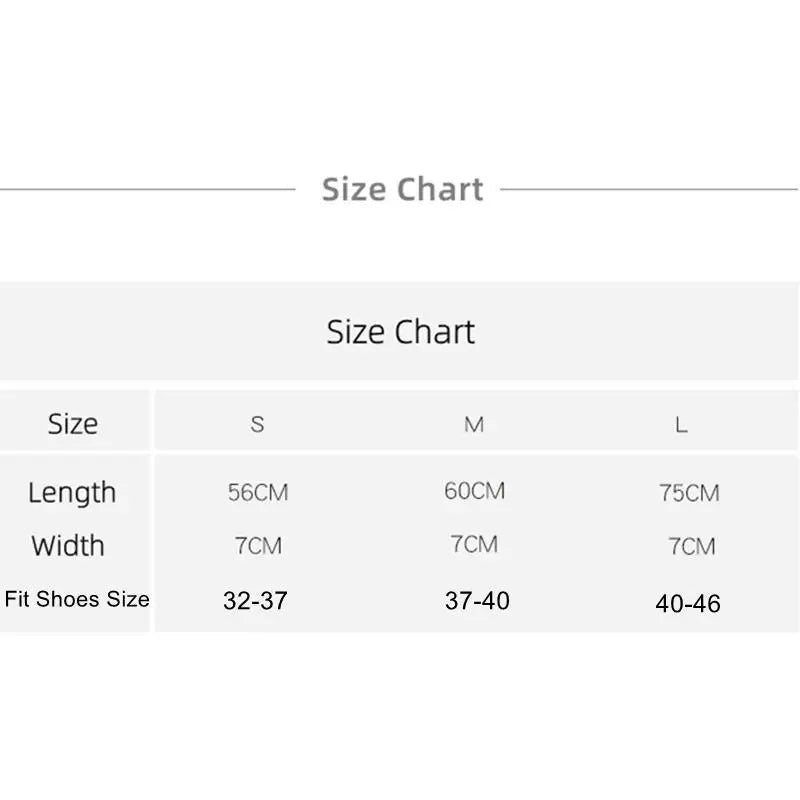Click the 7CM width under size S
Viewport: 800px width, 800px height.
[x=258, y=546]
